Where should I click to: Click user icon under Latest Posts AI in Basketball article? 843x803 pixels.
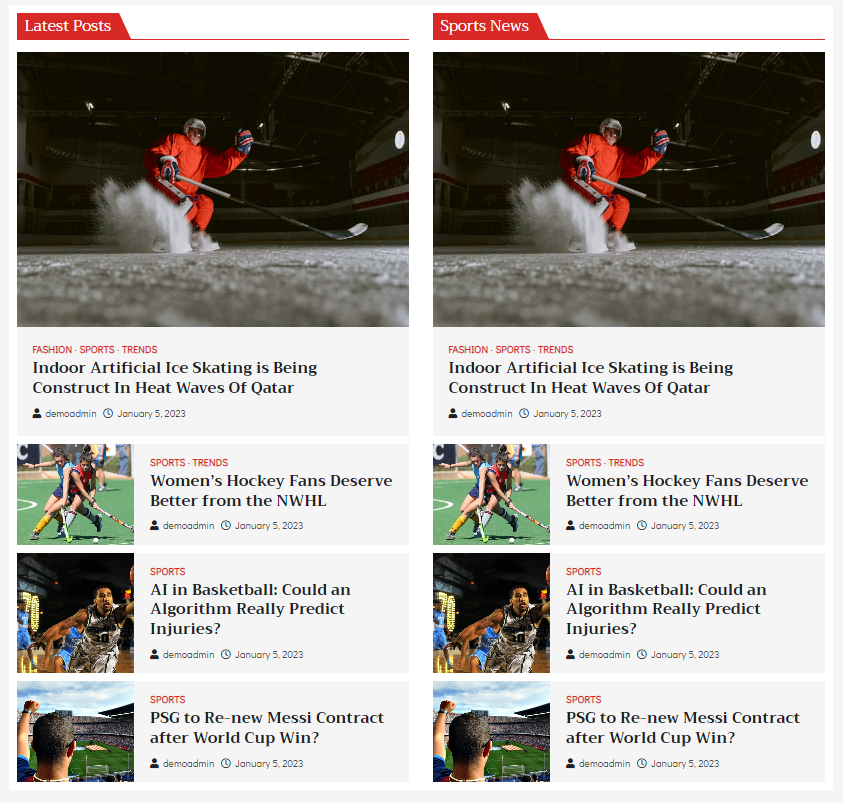pos(154,654)
